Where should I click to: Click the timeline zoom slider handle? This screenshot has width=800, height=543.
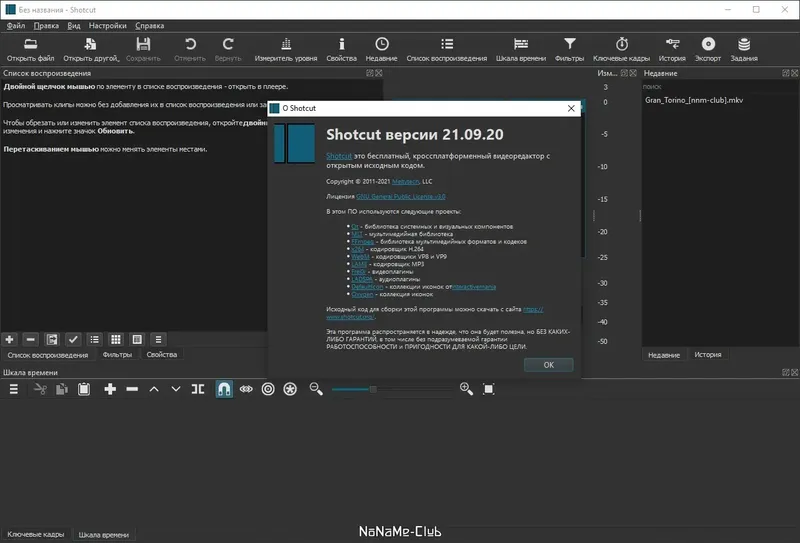click(373, 389)
